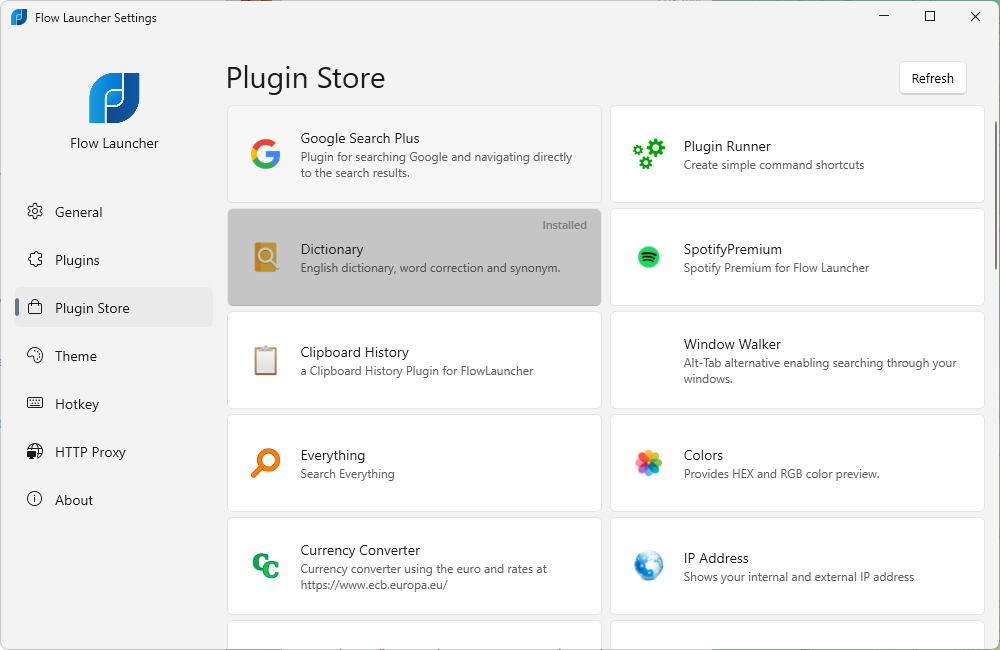The height and width of the screenshot is (650, 1000).
Task: Select the Window Walker plugin title
Action: tap(732, 344)
